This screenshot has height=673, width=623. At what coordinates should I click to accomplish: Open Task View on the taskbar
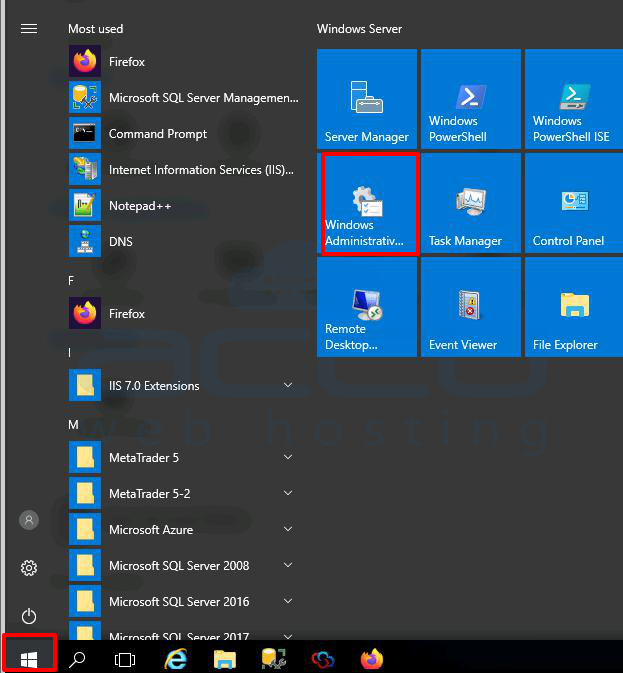(125, 659)
